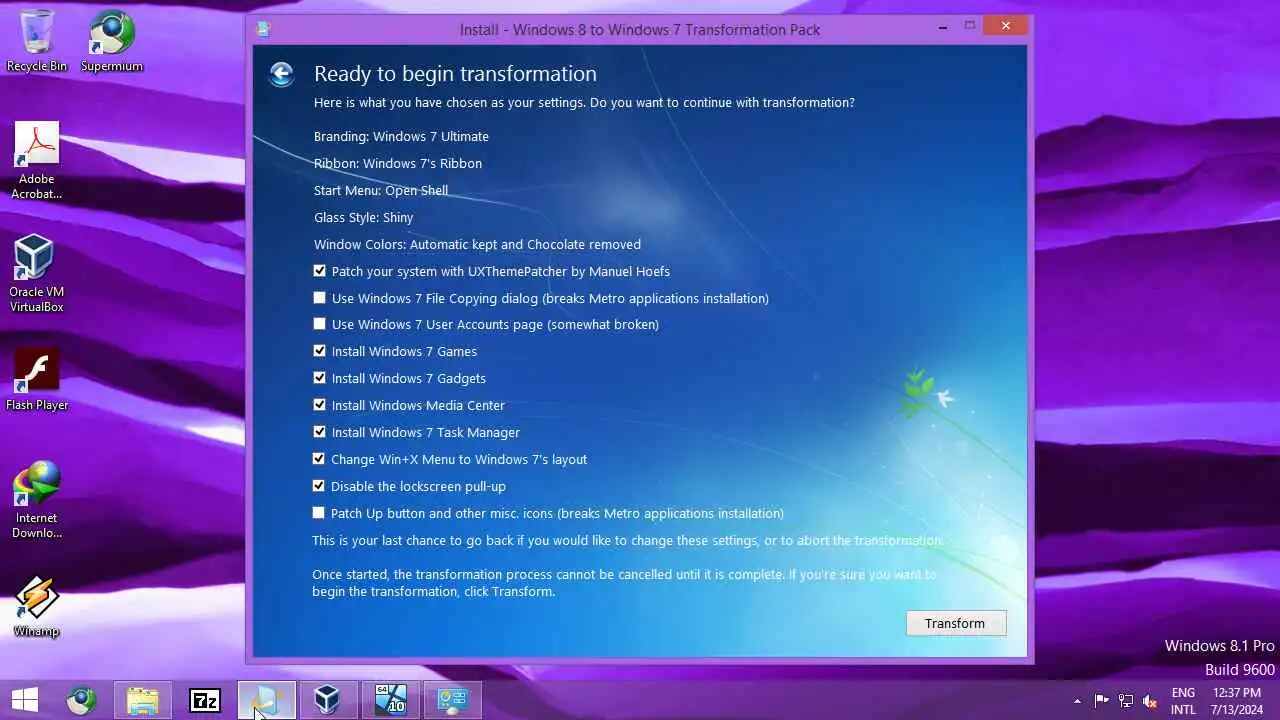
Task: Open Action Center flag icon
Action: pyautogui.click(x=1102, y=701)
